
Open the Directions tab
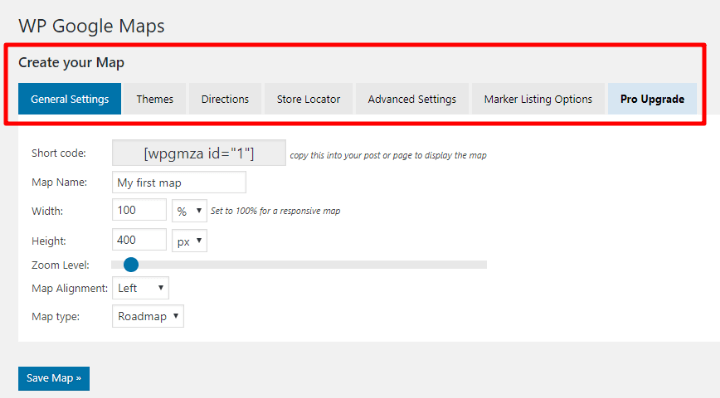coord(225,99)
